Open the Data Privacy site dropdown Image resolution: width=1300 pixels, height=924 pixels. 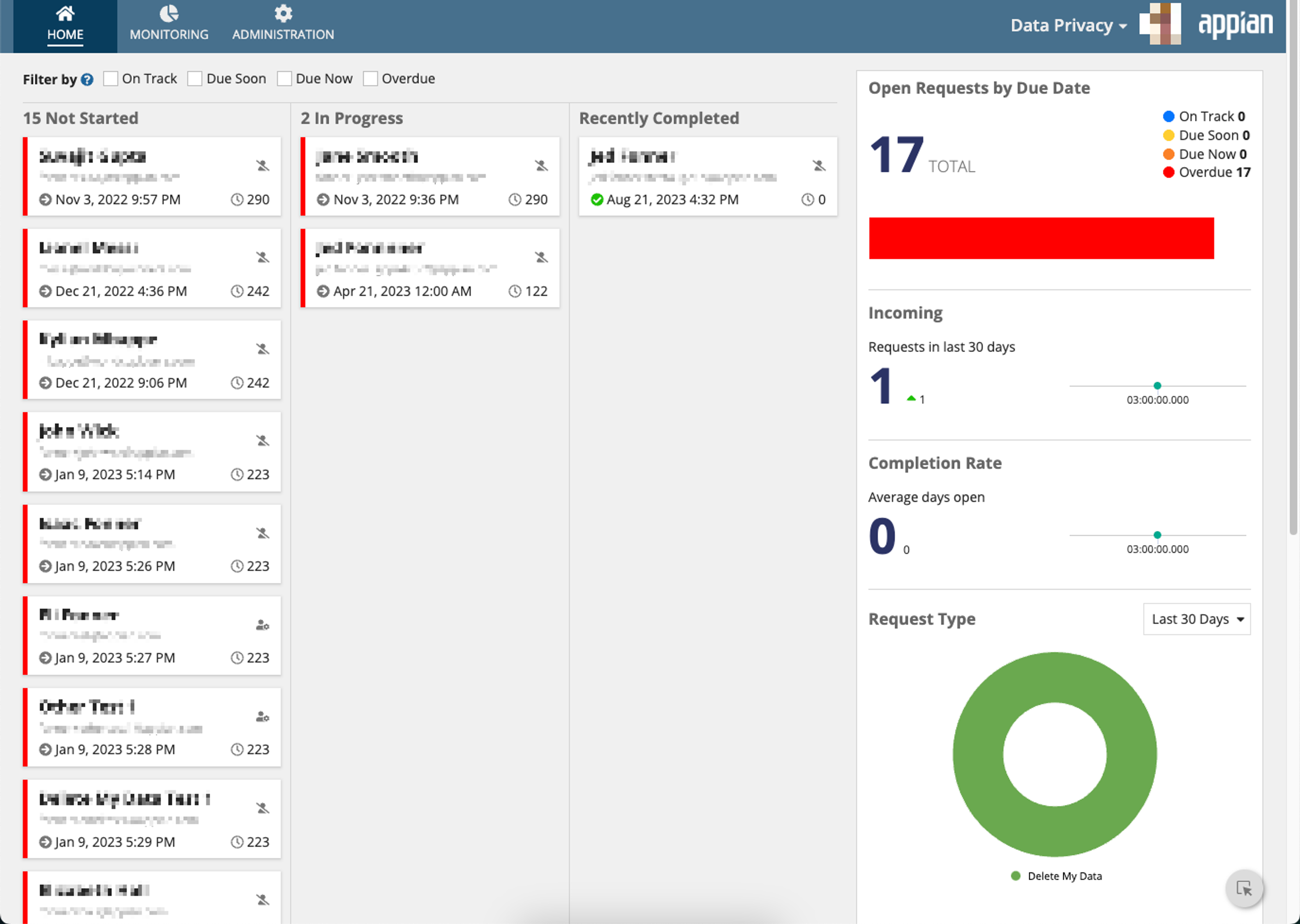[x=1068, y=26]
